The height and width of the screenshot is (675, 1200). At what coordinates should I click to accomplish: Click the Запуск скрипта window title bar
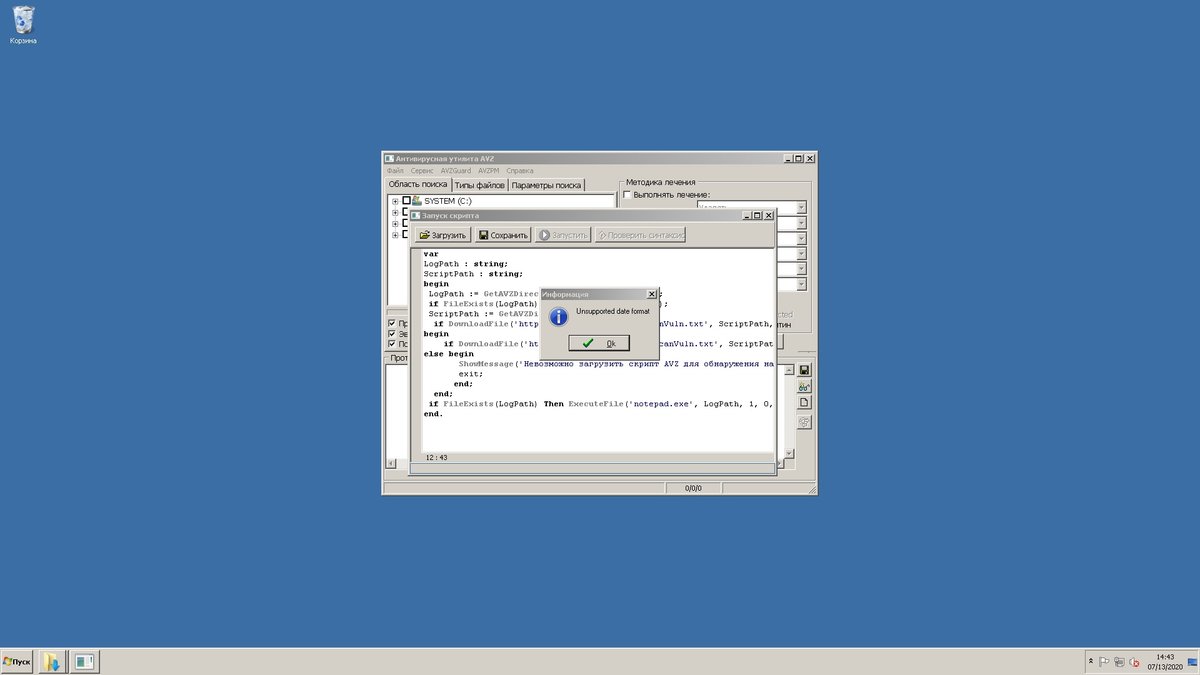(x=592, y=215)
